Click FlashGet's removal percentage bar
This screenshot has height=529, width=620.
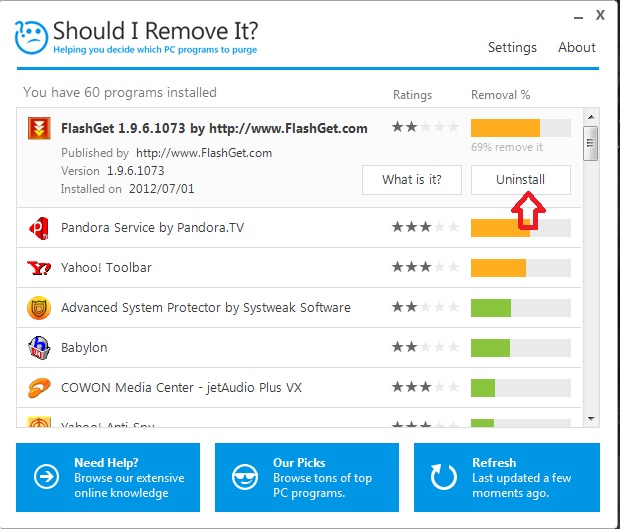coord(520,128)
